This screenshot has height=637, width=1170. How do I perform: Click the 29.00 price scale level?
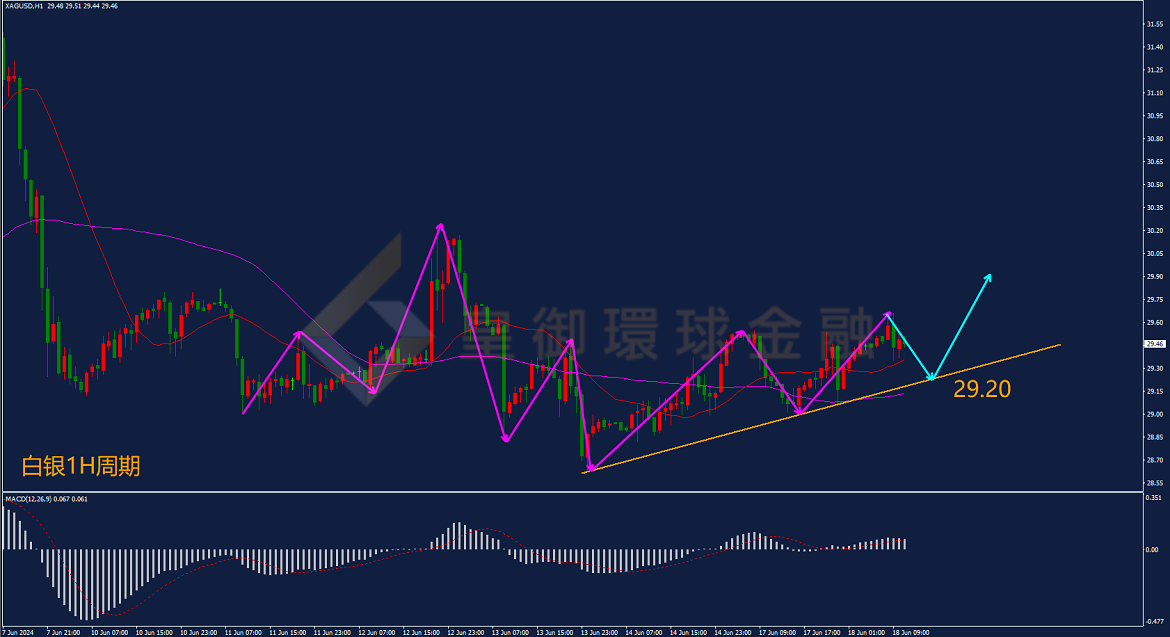point(1154,414)
